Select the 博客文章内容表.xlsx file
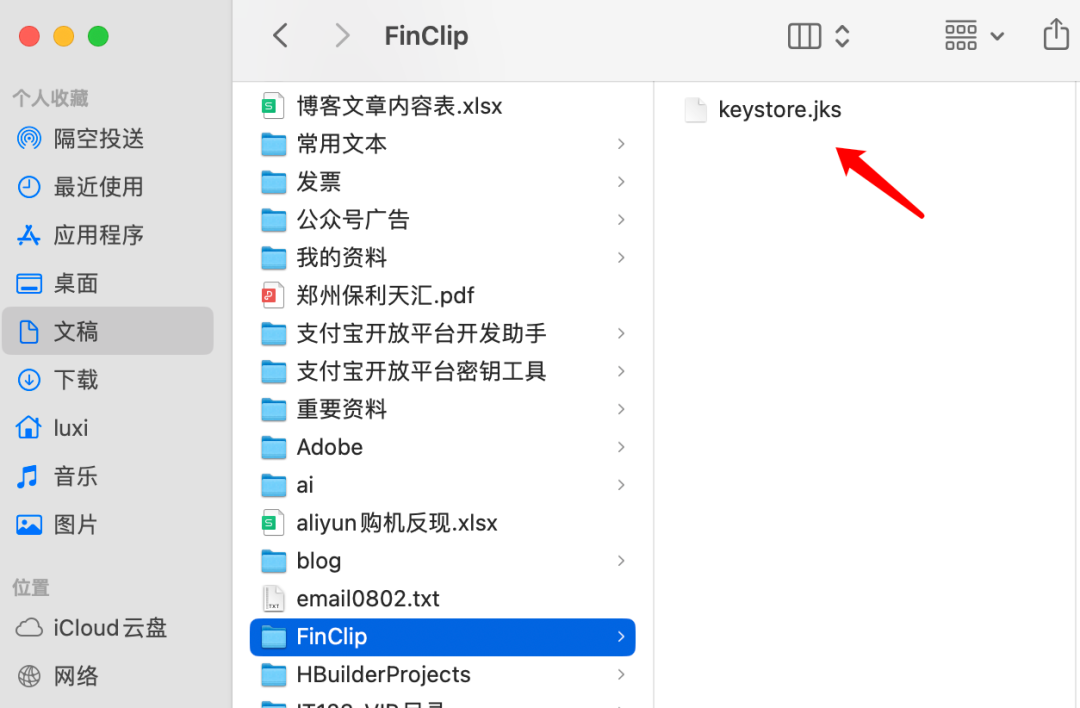Viewport: 1080px width, 708px height. pos(442,106)
